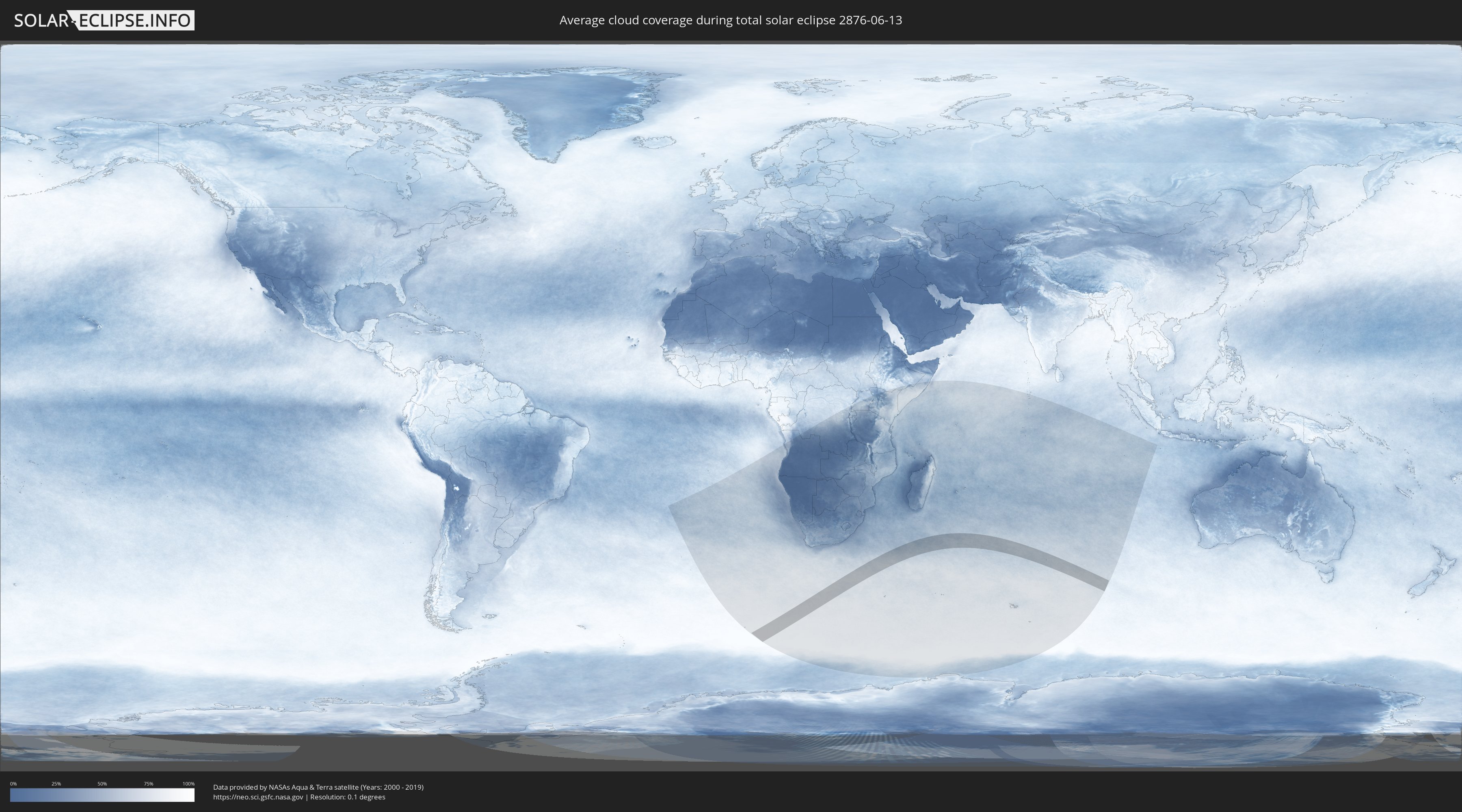Click the '0%' legend label
The image size is (1462, 812).
click(13, 784)
